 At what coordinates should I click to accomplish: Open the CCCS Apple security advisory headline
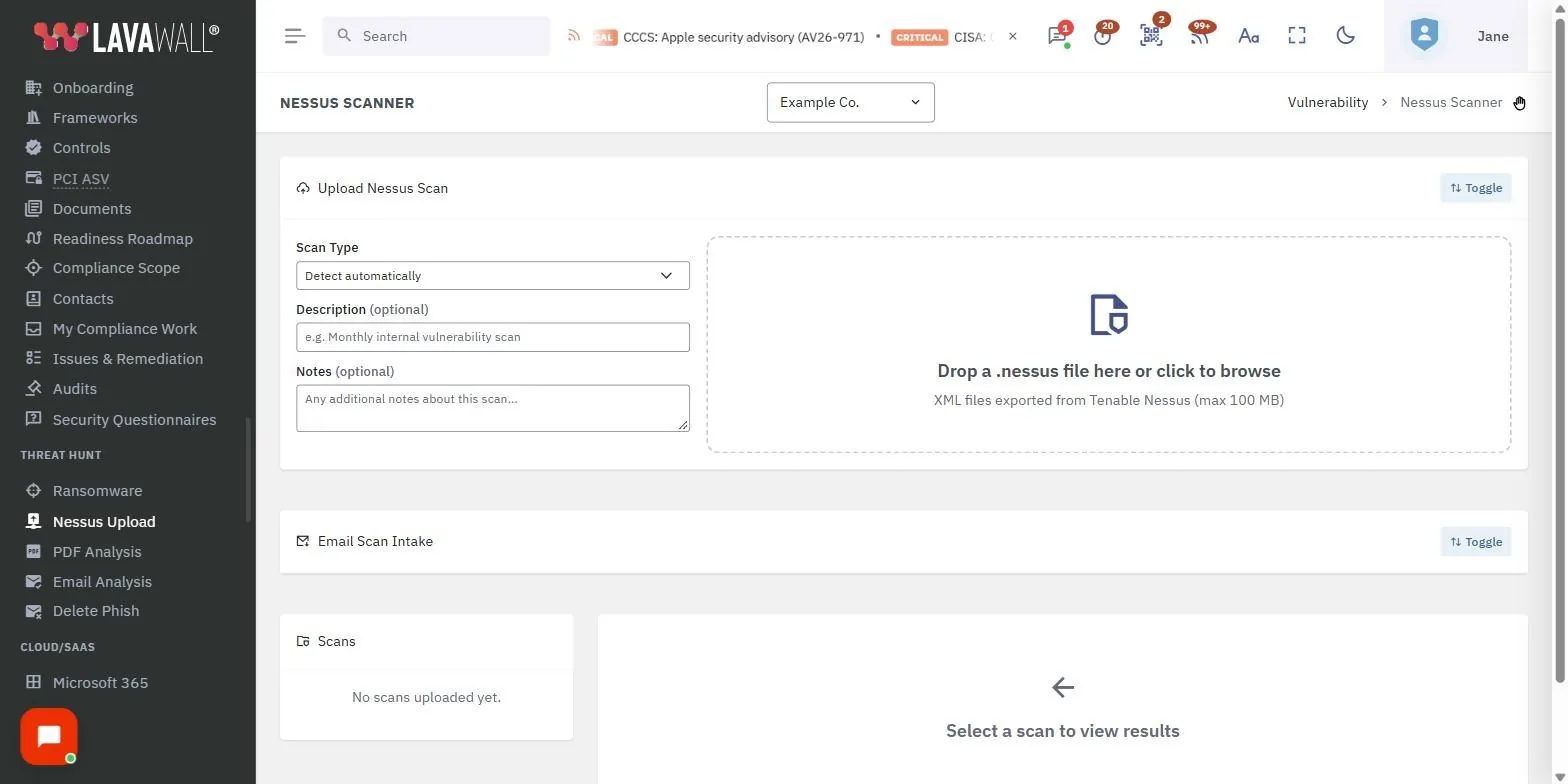[x=743, y=37]
